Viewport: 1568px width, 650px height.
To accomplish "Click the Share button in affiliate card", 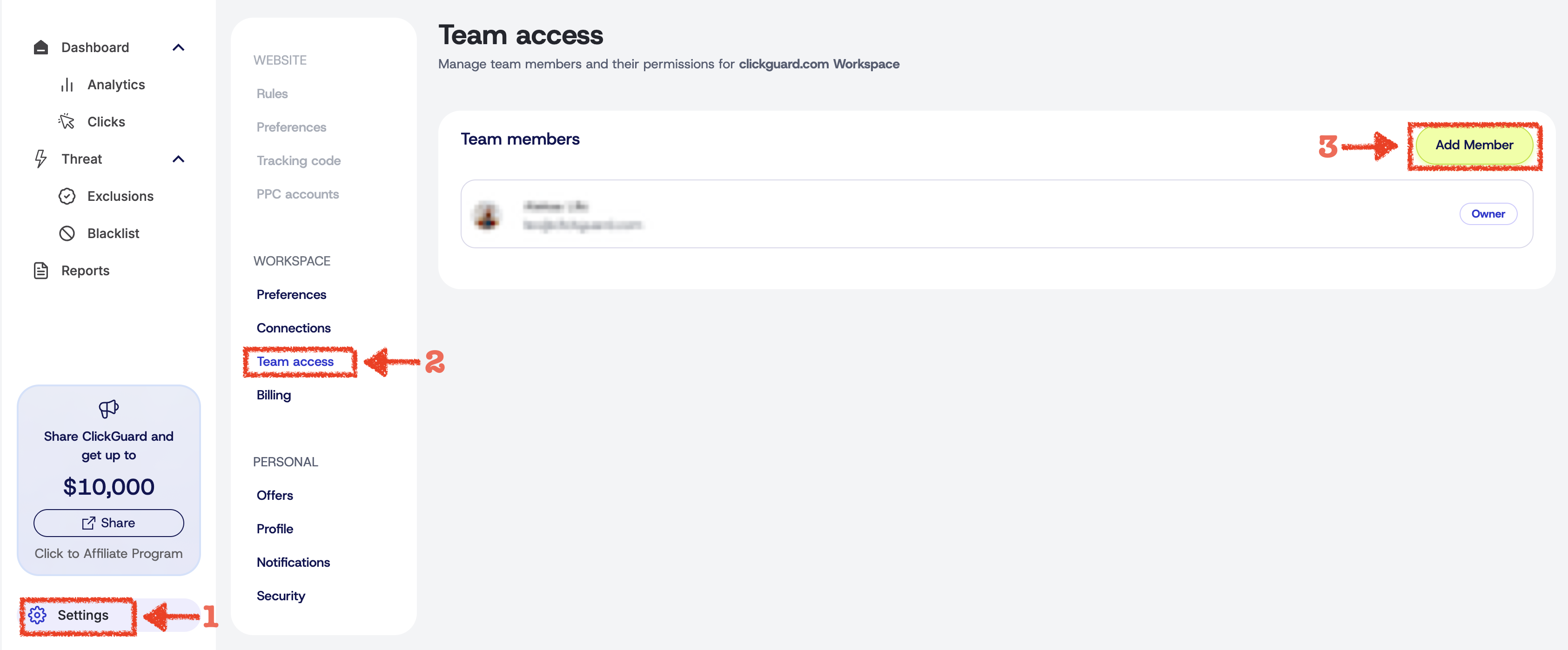I will coord(108,523).
